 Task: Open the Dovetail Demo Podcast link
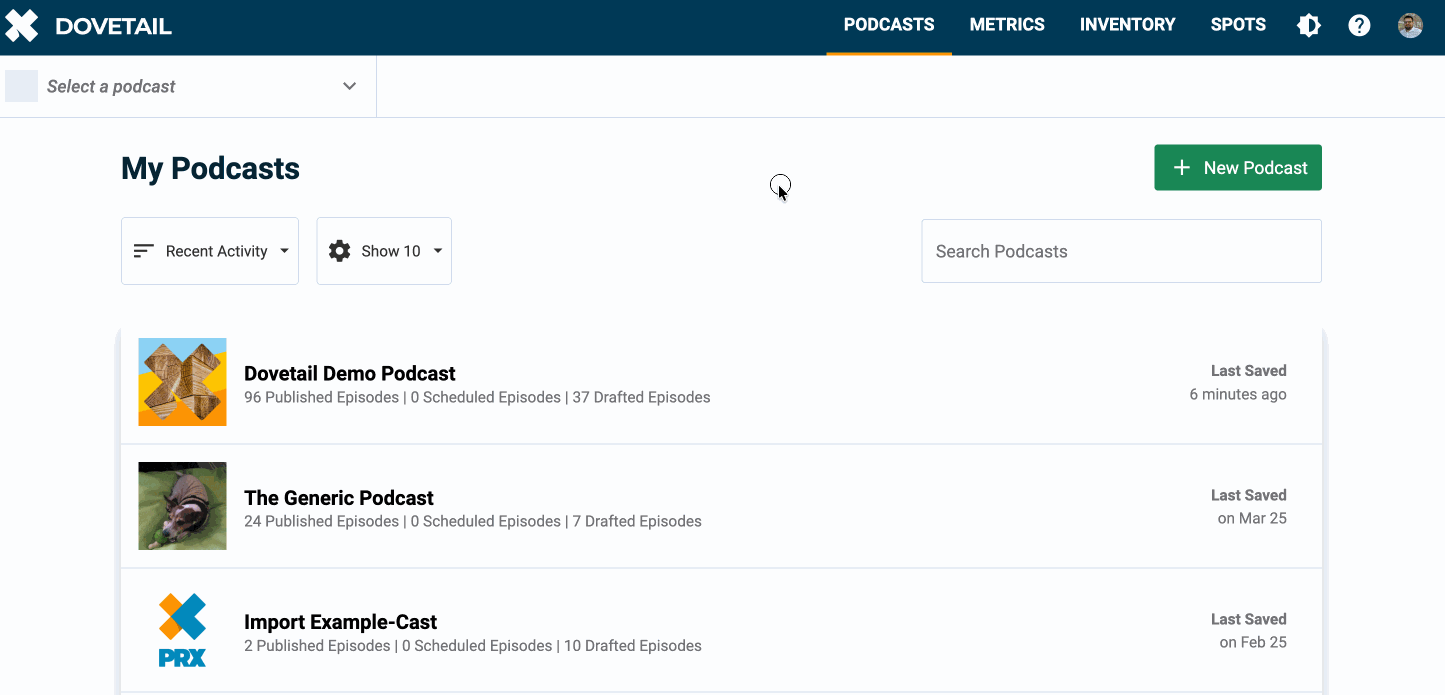tap(350, 374)
